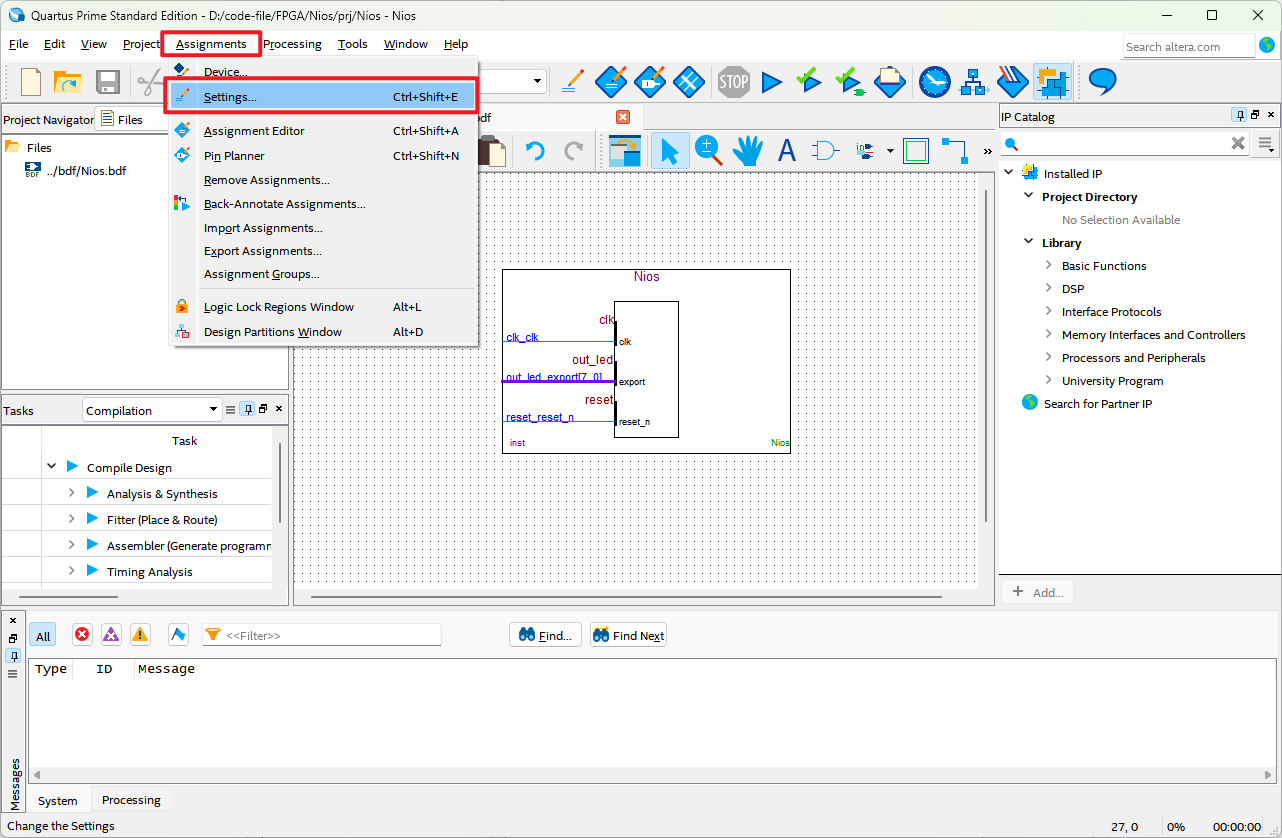This screenshot has width=1282, height=838.
Task: Click the Find... button
Action: (x=545, y=635)
